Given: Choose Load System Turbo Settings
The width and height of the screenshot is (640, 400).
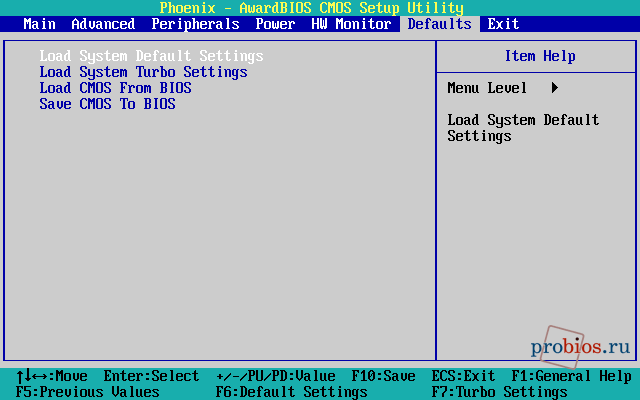Looking at the screenshot, I should [x=143, y=72].
